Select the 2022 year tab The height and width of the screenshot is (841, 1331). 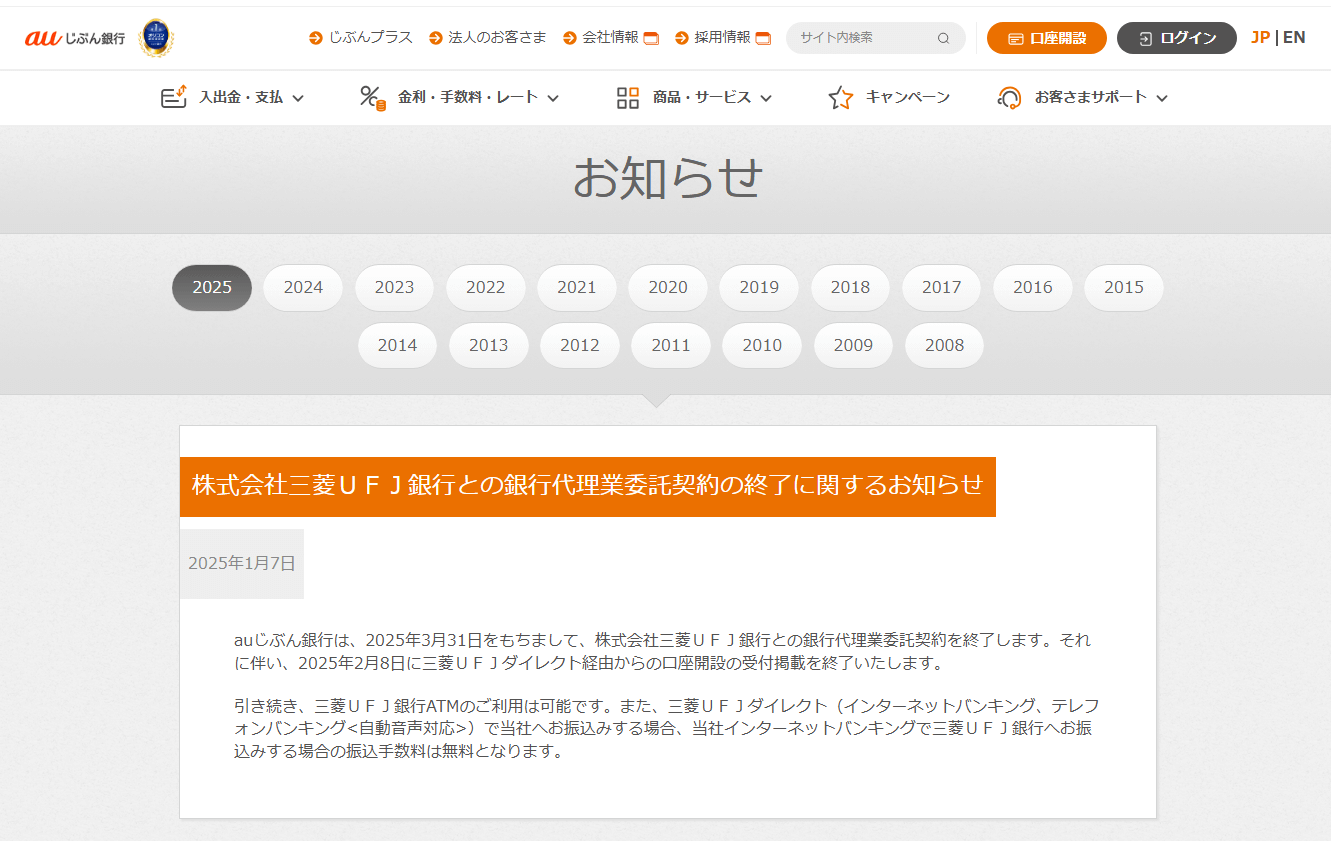tap(485, 287)
